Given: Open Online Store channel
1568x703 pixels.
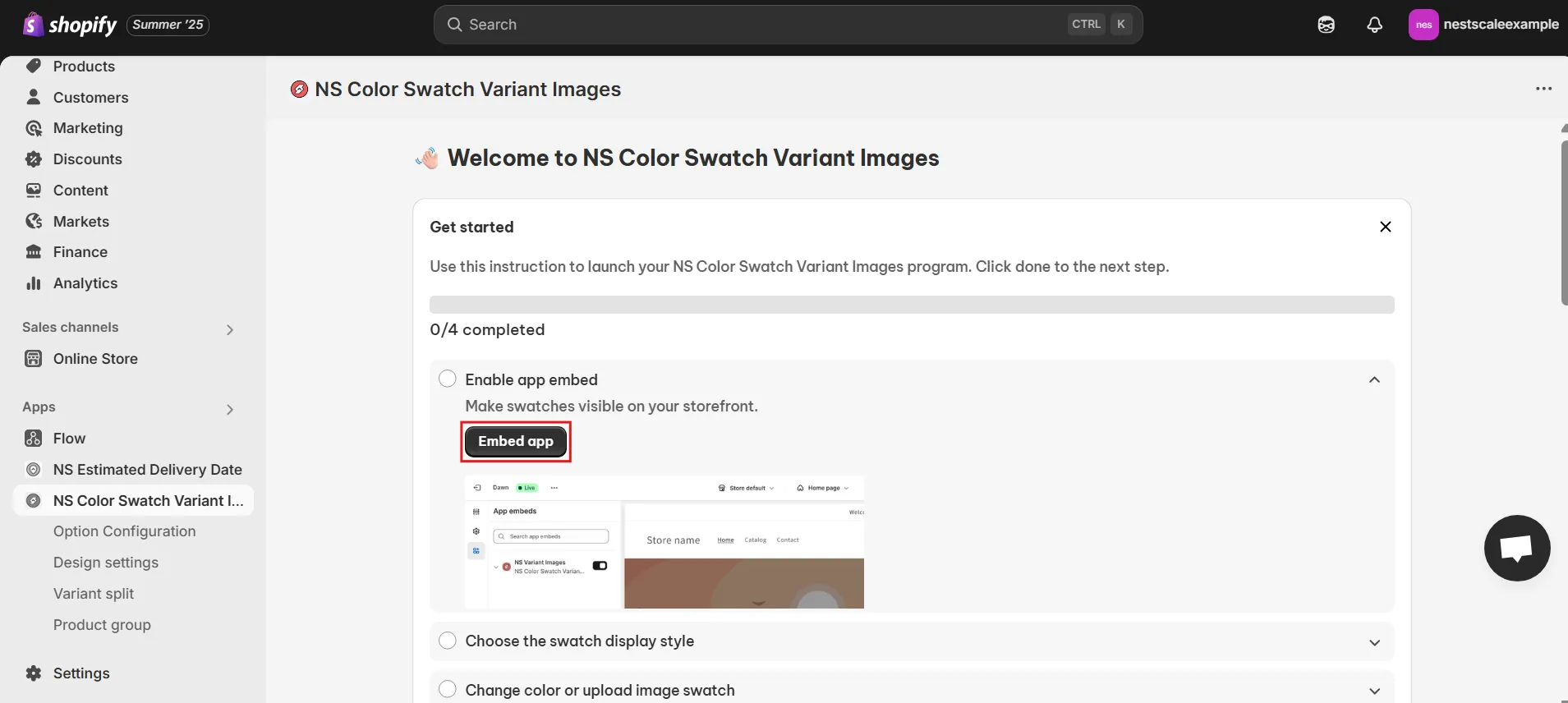Looking at the screenshot, I should (x=95, y=359).
